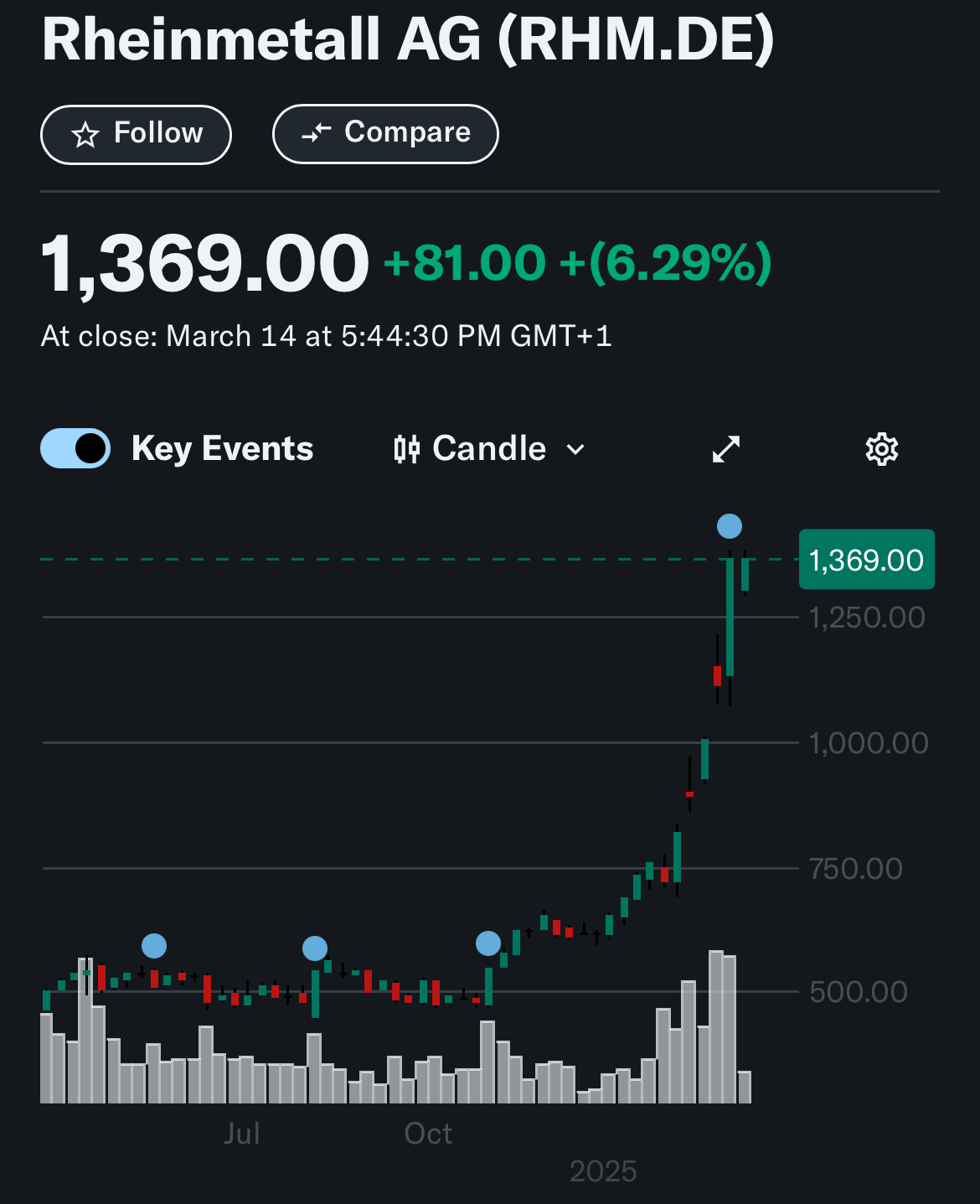The height and width of the screenshot is (1204, 980).
Task: Click the Rheinmetall AG (RHM.DE) title
Action: pyautogui.click(x=408, y=39)
